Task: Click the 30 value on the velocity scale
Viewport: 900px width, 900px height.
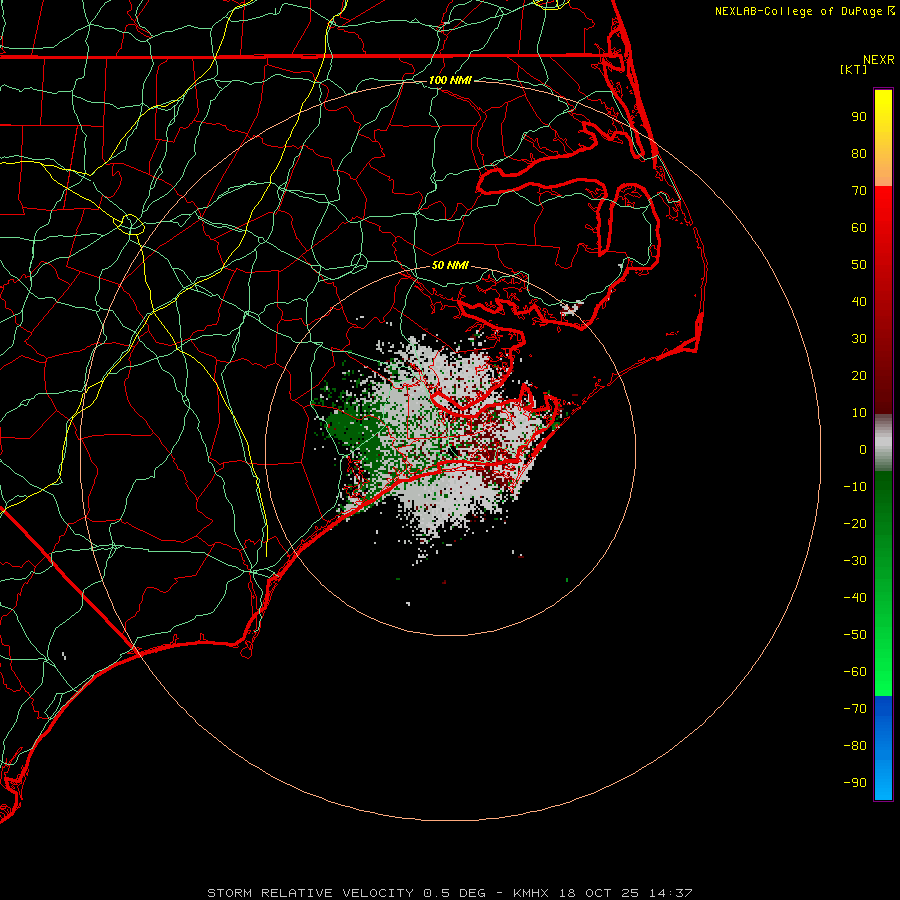Action: [859, 339]
